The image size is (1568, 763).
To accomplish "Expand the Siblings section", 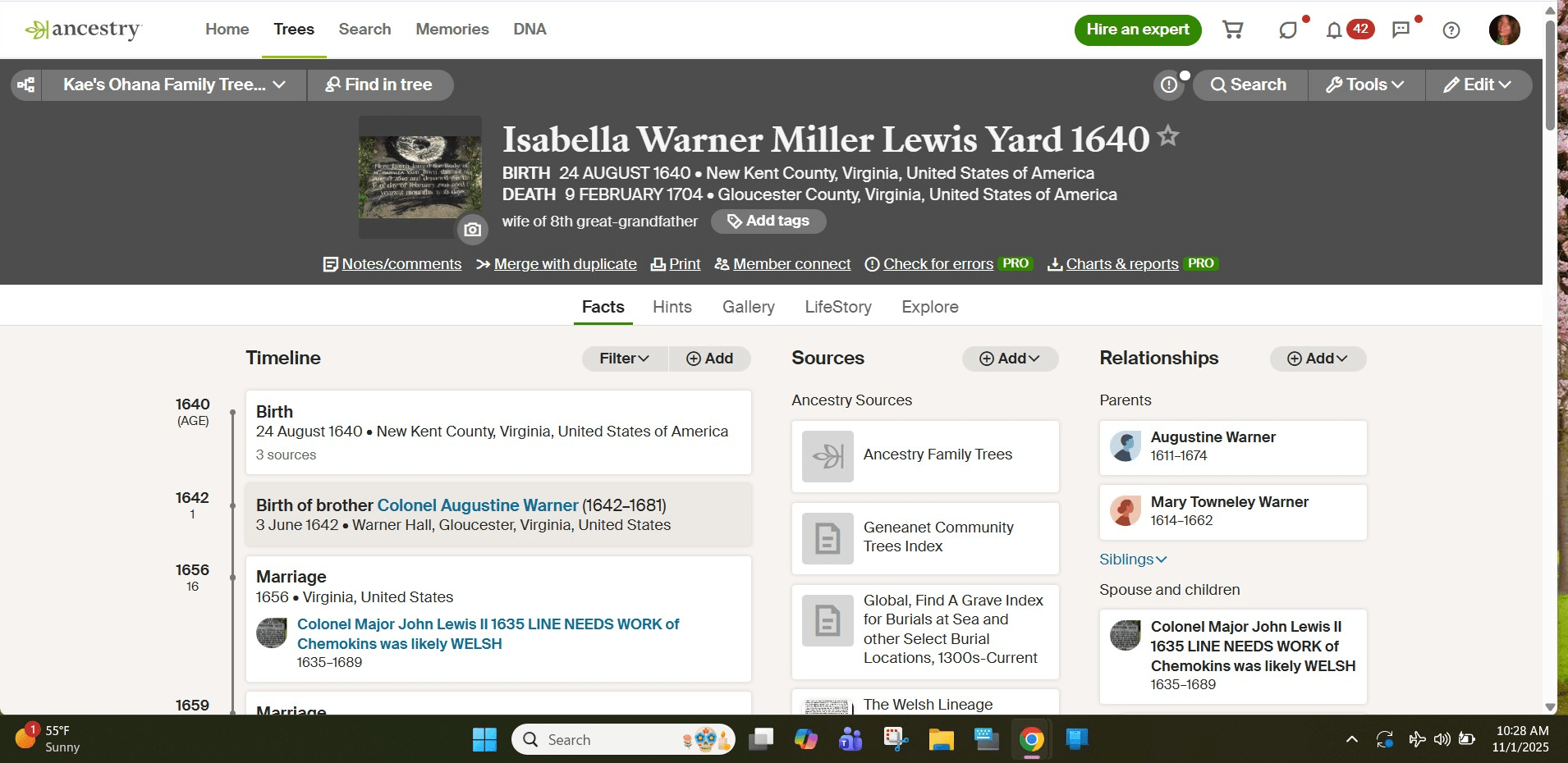I will coord(1132,559).
